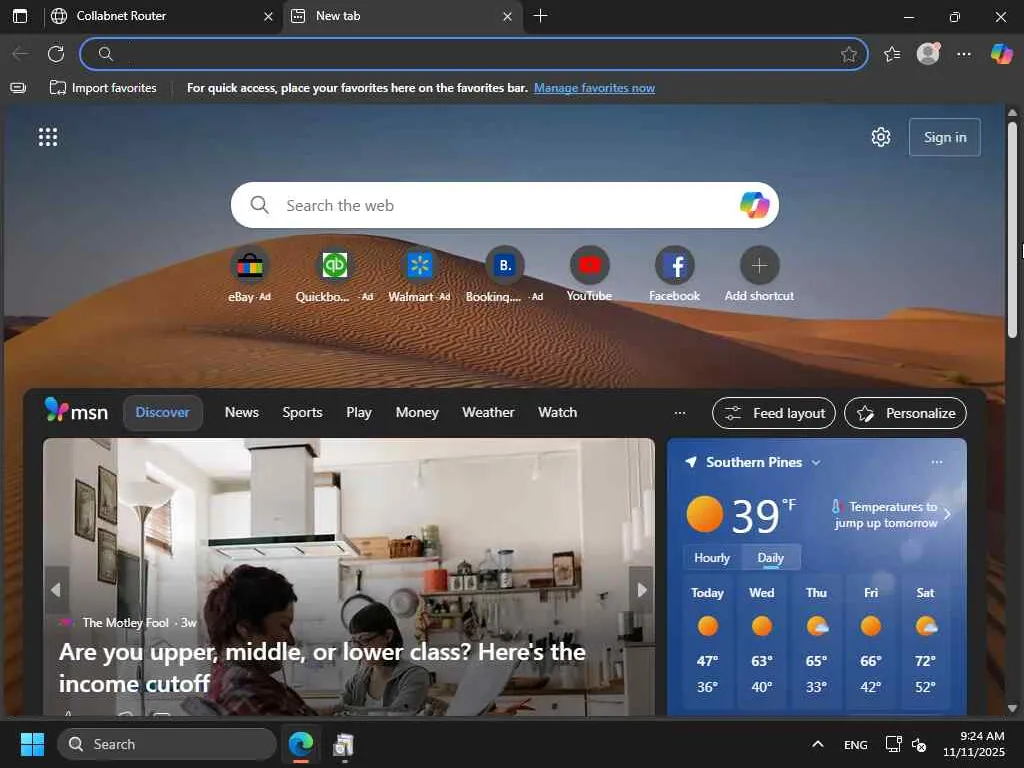1024x768 pixels.
Task: Open the tab actions menu icon
Action: 20,16
